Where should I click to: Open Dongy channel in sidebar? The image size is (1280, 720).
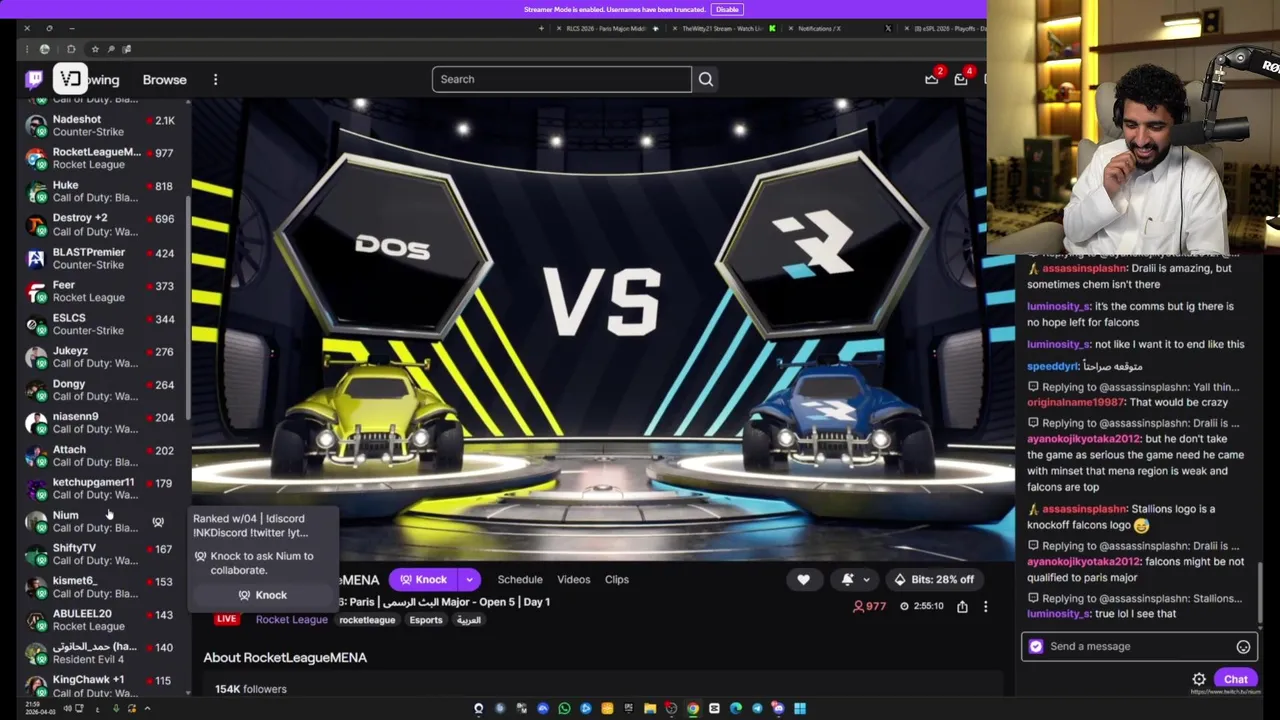(x=100, y=390)
